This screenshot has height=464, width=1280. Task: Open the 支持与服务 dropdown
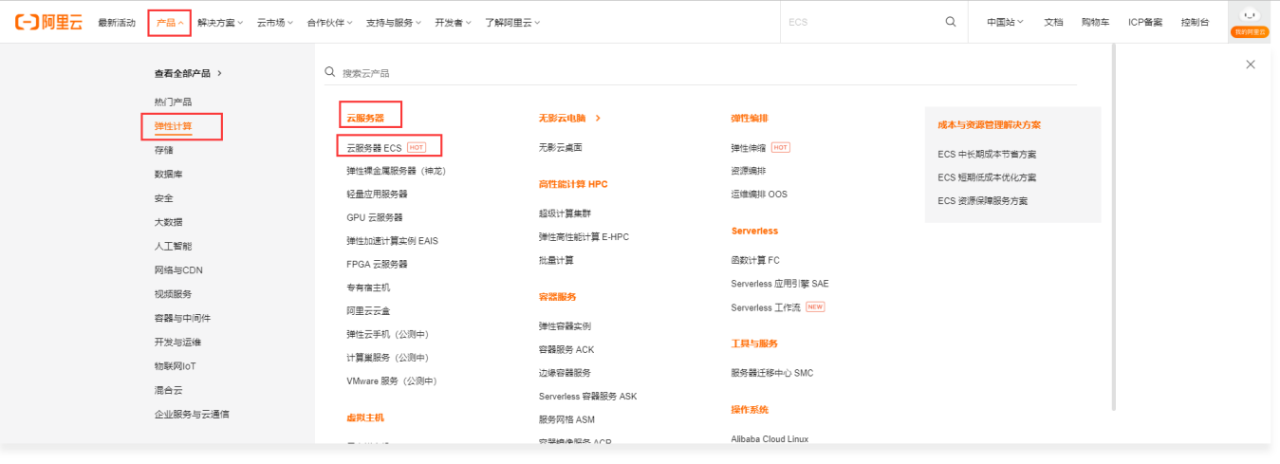[x=393, y=22]
